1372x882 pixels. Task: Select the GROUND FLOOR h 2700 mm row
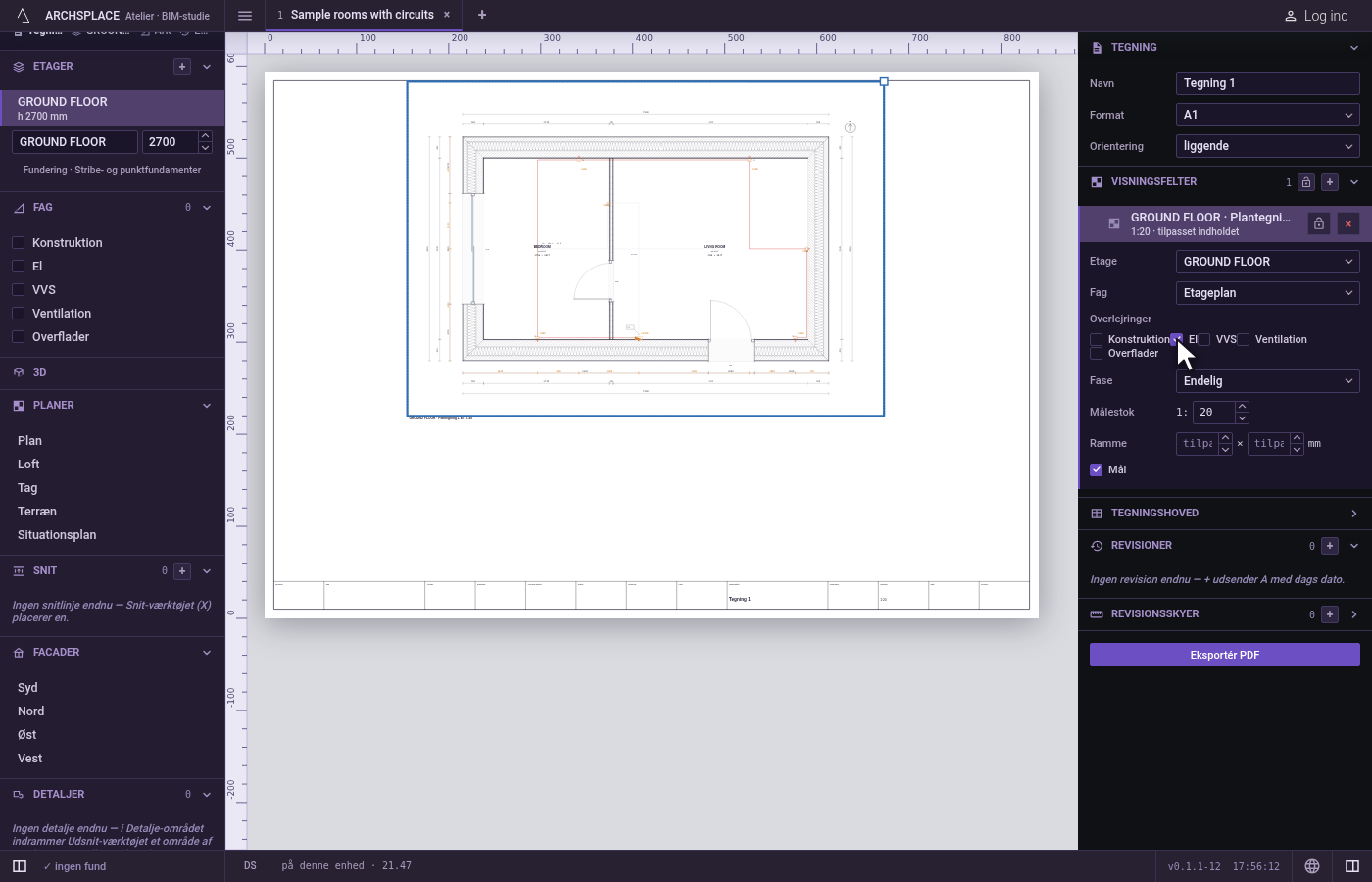coord(113,108)
